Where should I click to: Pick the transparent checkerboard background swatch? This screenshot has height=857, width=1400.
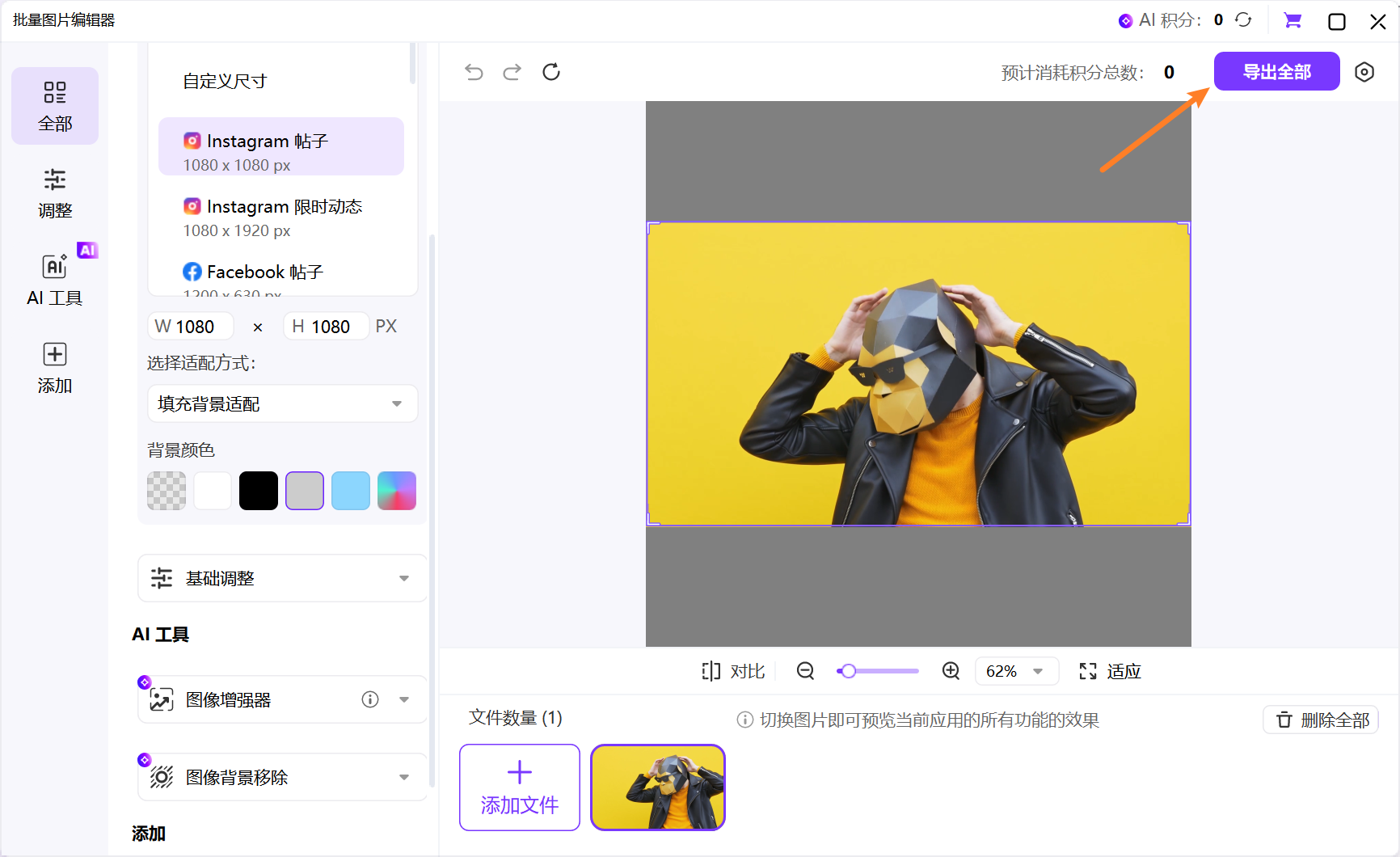[167, 491]
